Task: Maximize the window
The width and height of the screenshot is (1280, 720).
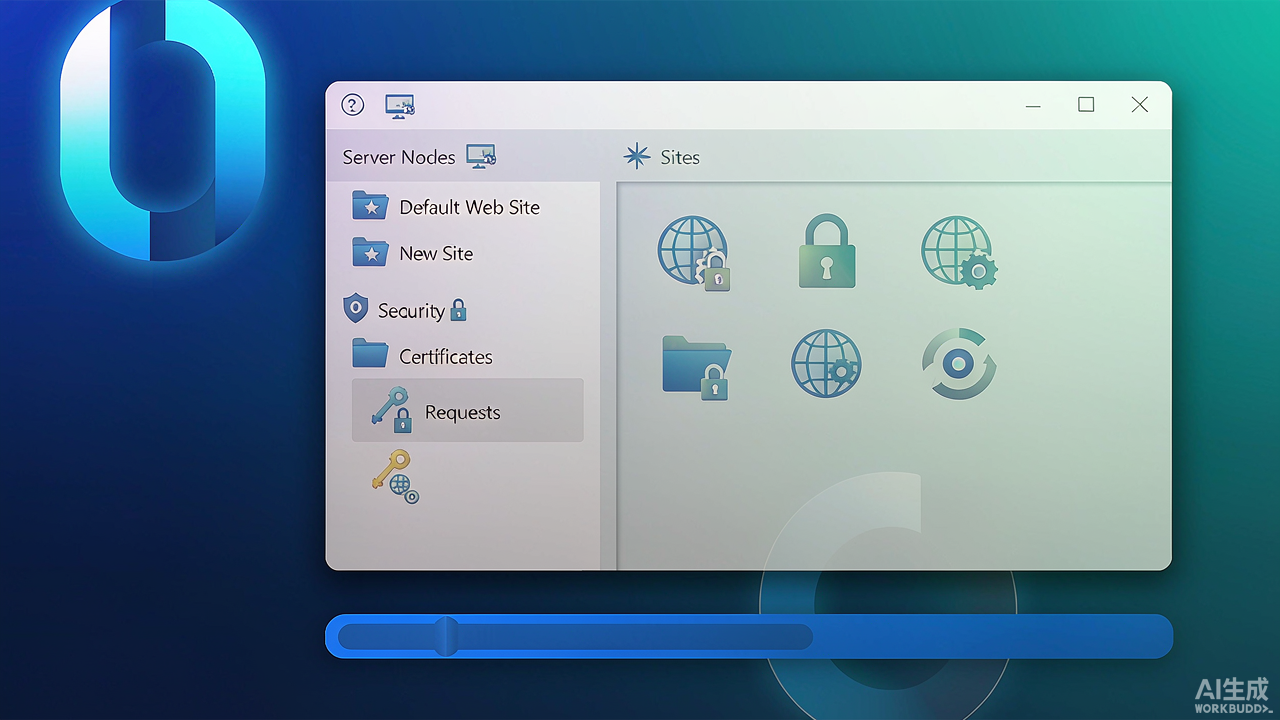Action: tap(1086, 105)
